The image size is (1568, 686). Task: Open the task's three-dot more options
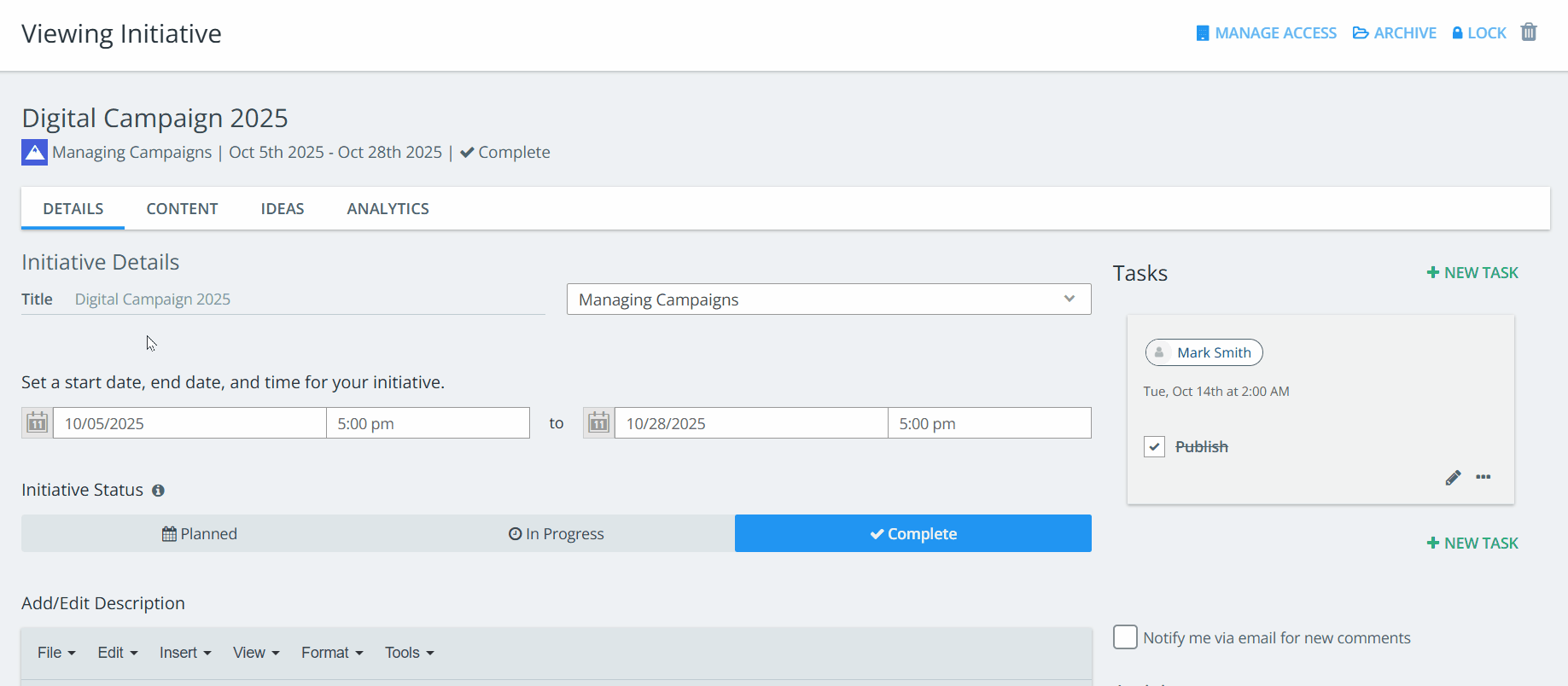(x=1483, y=477)
